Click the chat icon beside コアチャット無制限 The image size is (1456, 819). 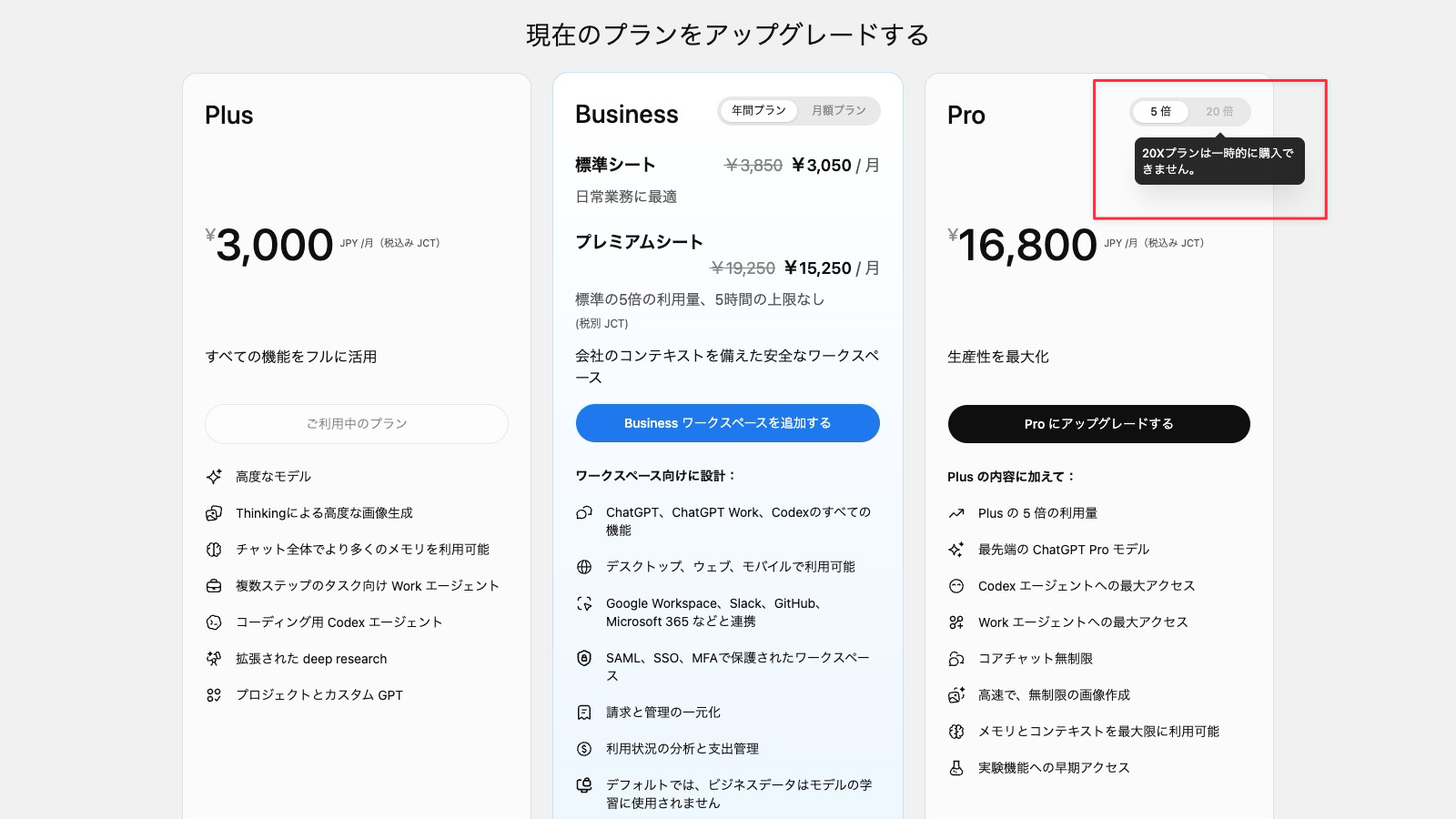tap(956, 659)
